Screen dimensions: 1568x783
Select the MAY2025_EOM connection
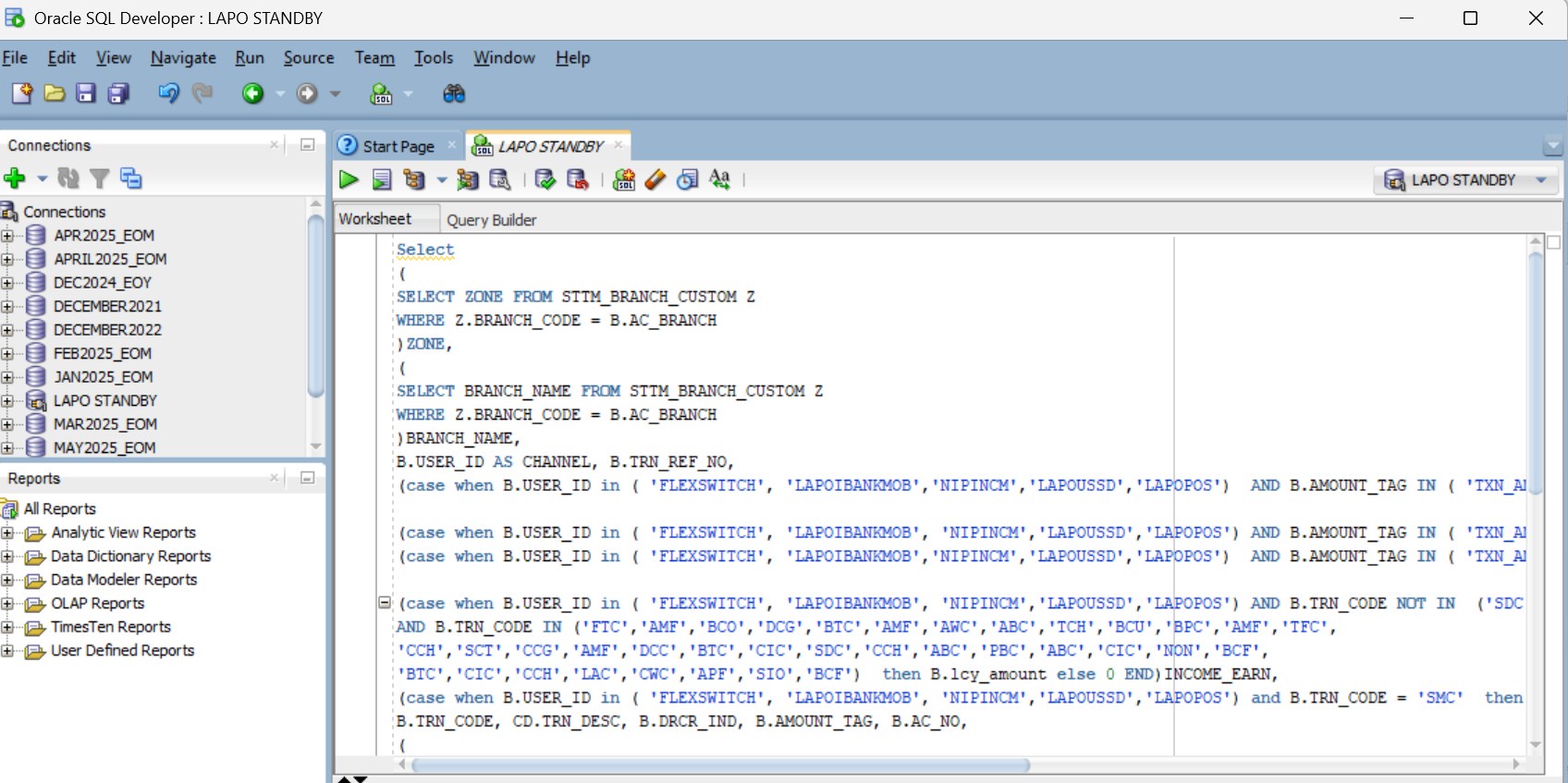tap(104, 448)
